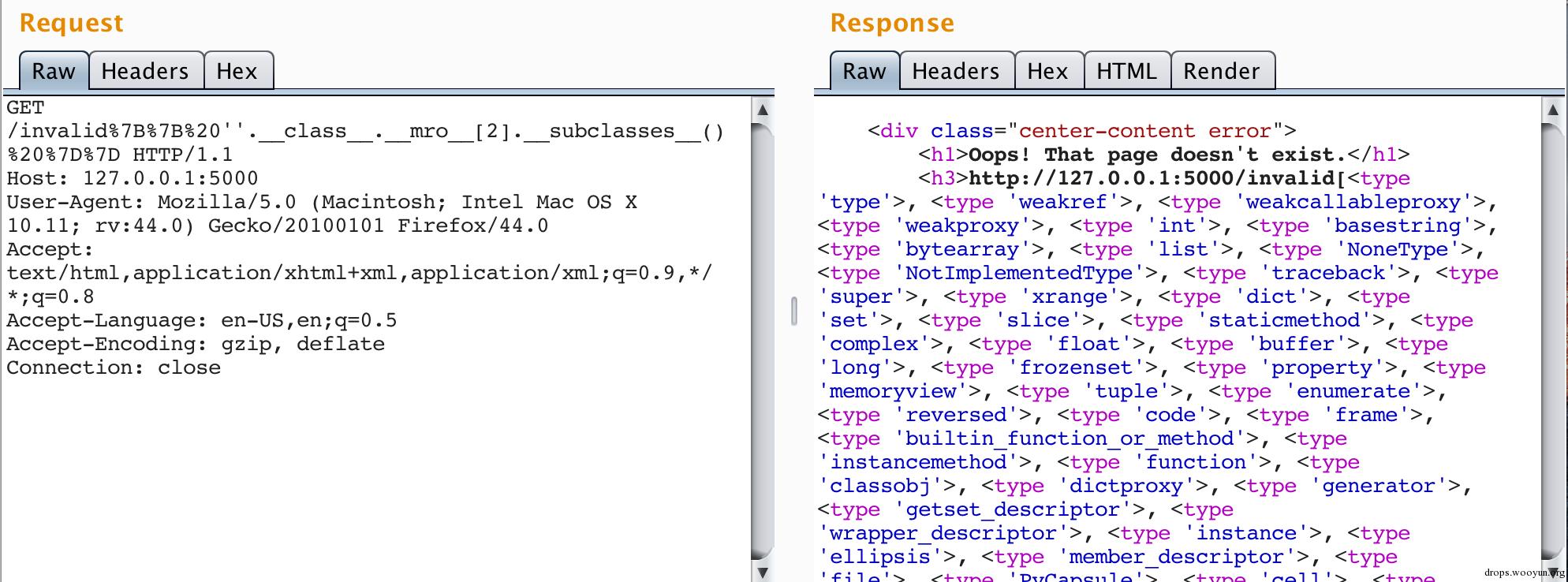The width and height of the screenshot is (1568, 582).
Task: Open the Request Headers tab
Action: pos(146,71)
